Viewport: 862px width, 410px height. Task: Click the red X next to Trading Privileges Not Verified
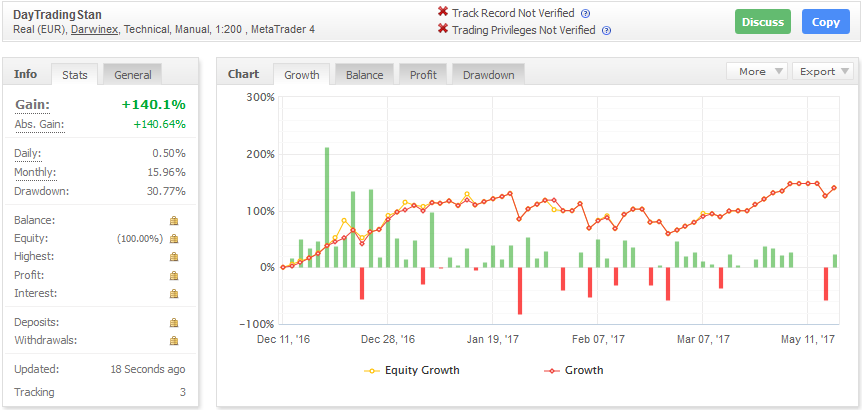click(443, 29)
